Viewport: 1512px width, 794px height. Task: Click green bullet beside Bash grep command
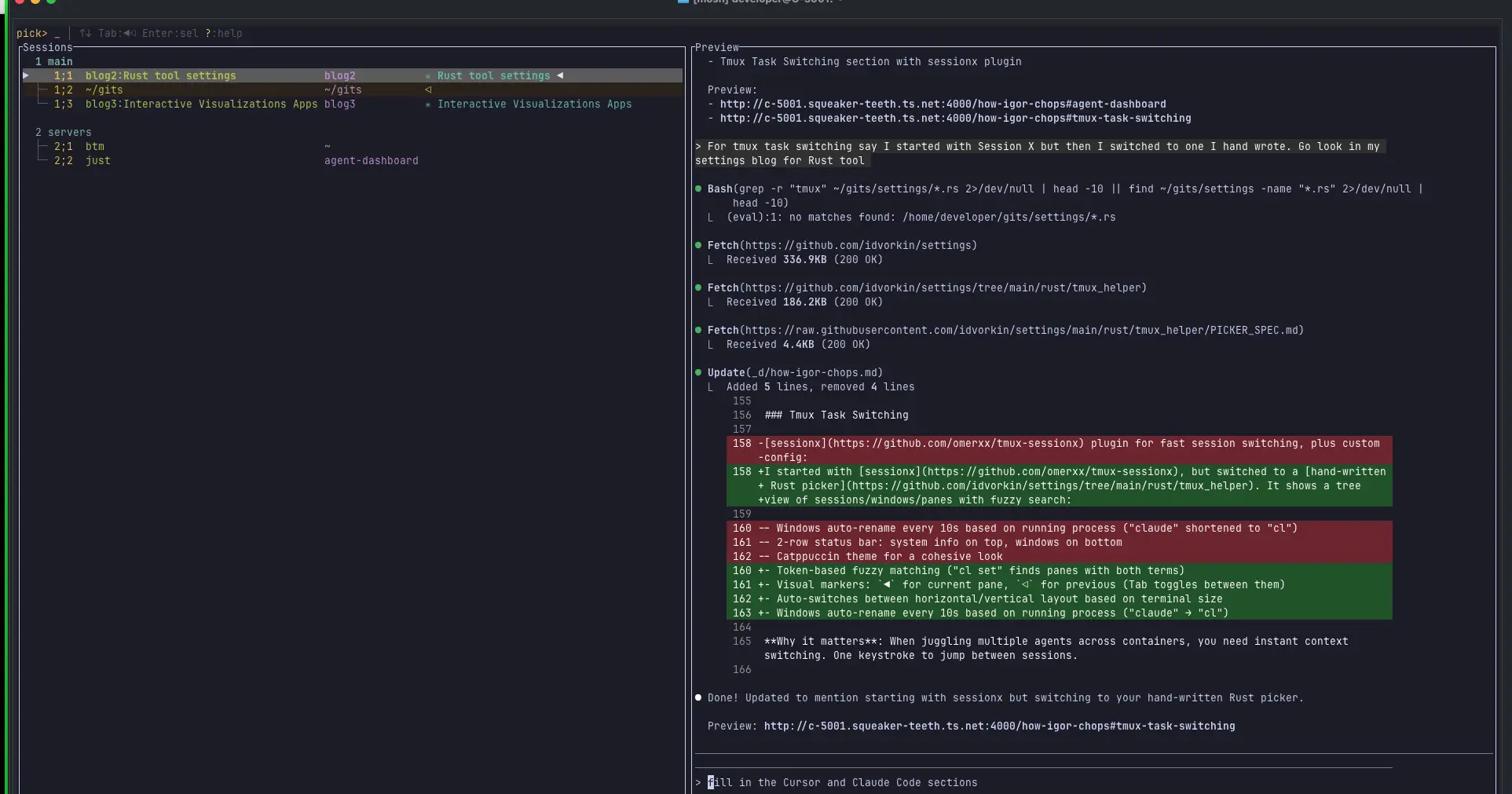pos(698,188)
